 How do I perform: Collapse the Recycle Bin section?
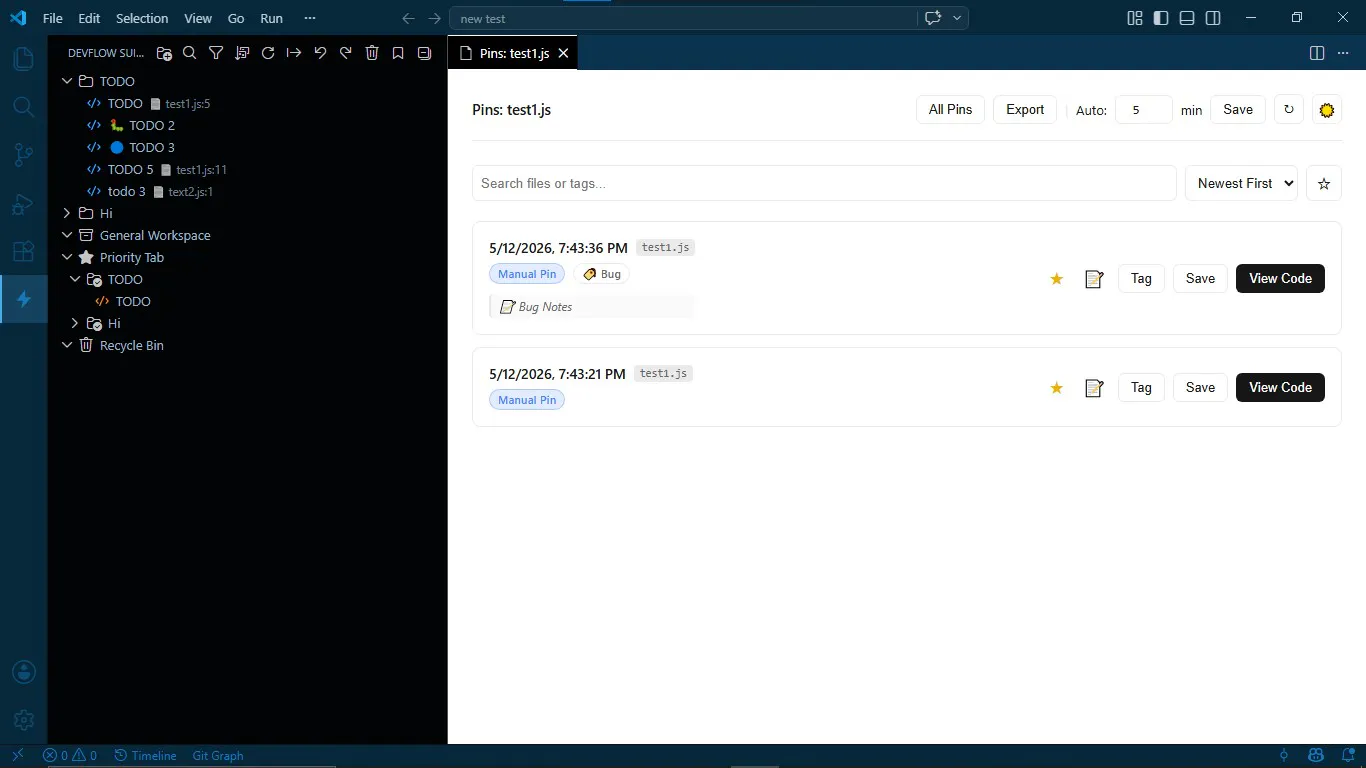pyautogui.click(x=67, y=345)
